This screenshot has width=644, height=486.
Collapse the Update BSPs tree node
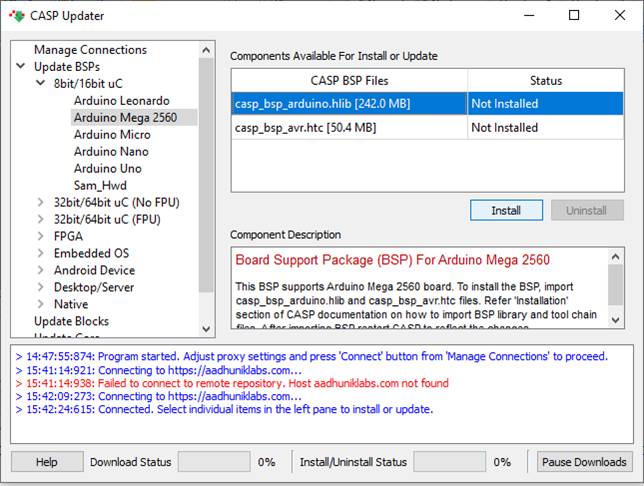pos(22,67)
